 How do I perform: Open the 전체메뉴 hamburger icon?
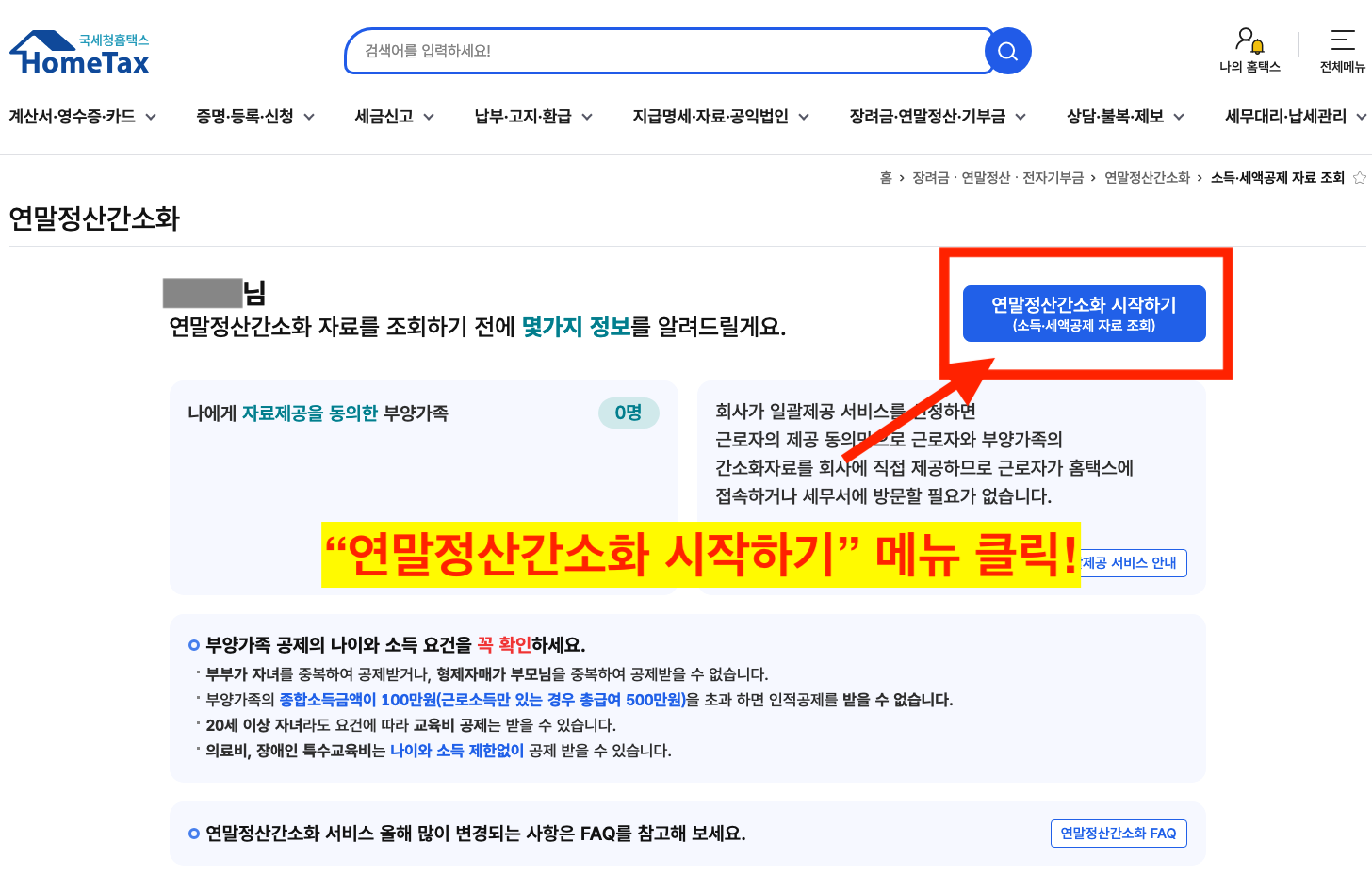coord(1342,42)
